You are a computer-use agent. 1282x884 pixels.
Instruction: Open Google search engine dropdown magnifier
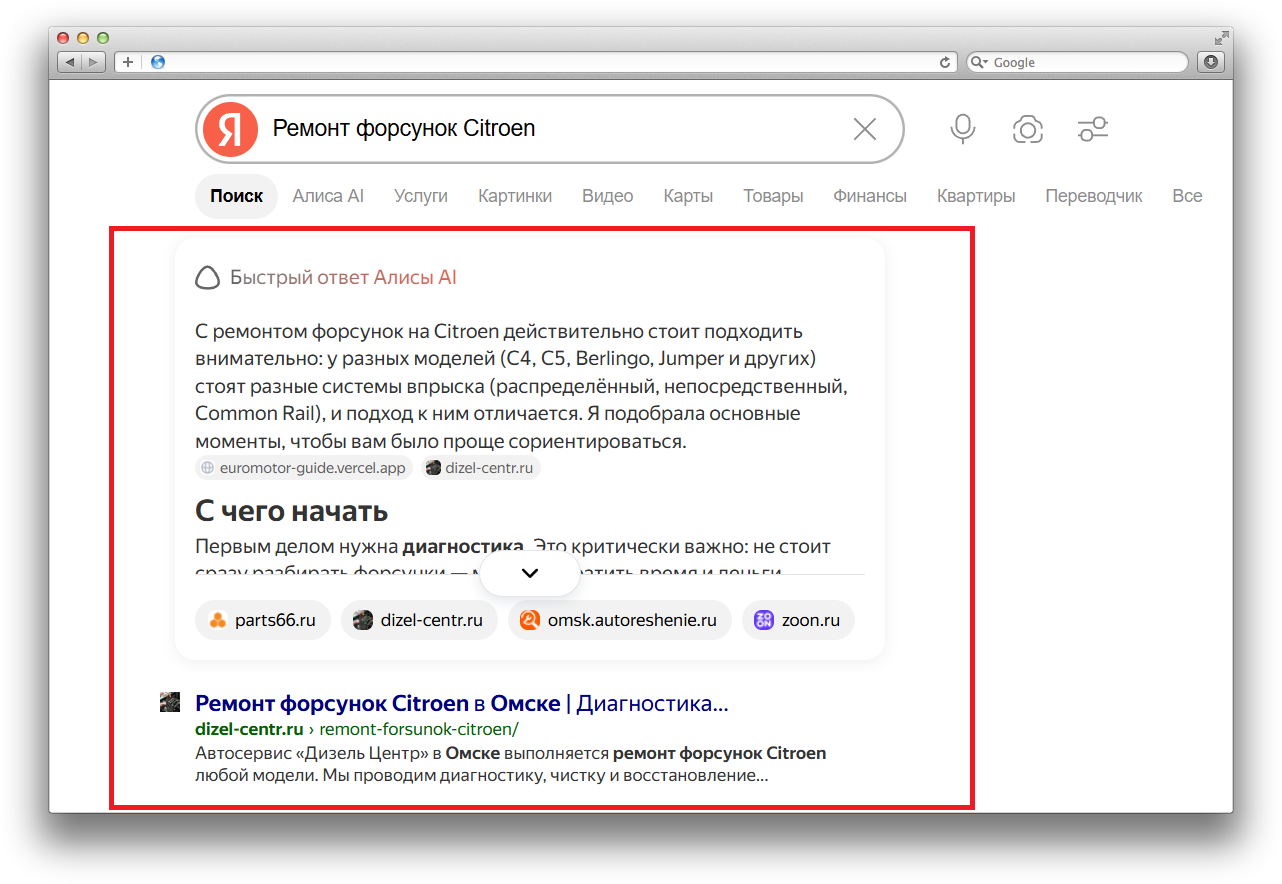(x=979, y=62)
